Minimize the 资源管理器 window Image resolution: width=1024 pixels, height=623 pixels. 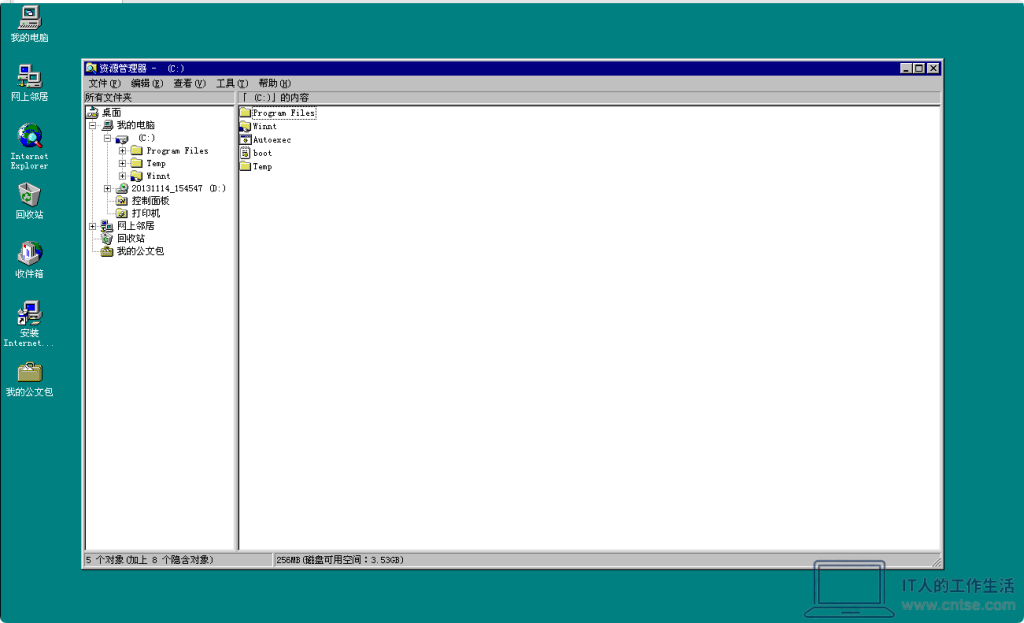(906, 68)
